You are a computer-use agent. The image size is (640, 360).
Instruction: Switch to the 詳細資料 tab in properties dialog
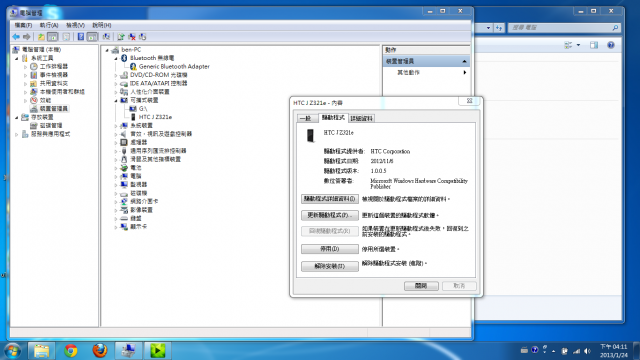pos(362,118)
